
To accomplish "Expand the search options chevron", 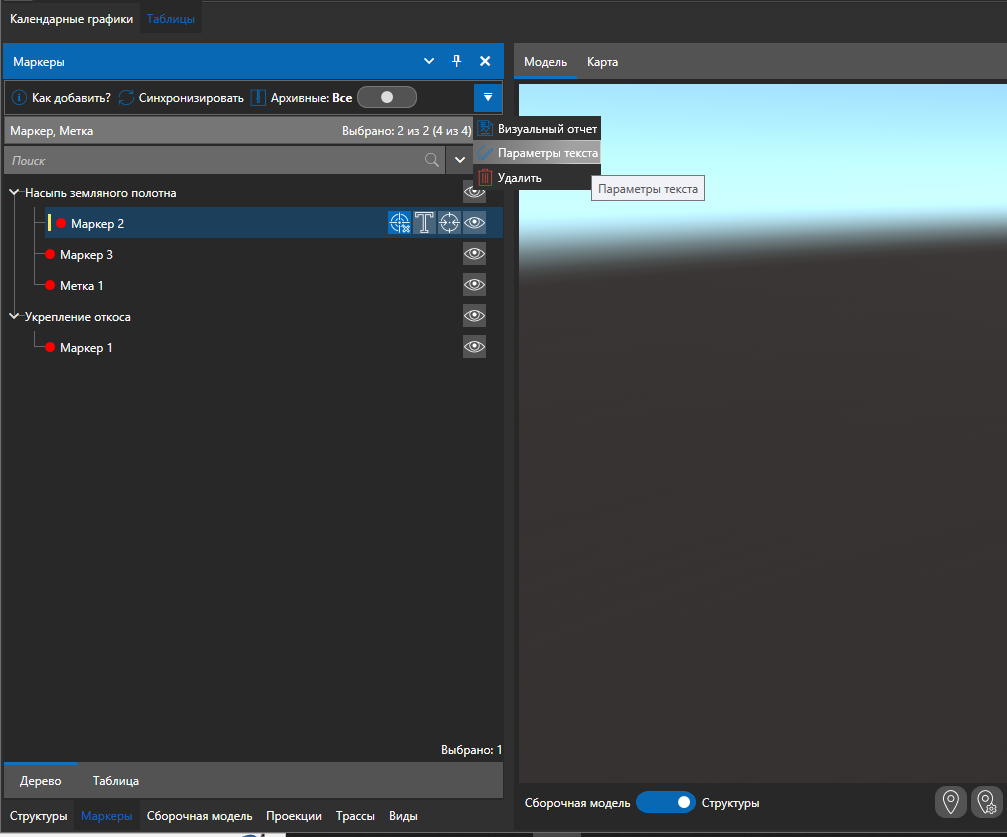I will [x=460, y=160].
